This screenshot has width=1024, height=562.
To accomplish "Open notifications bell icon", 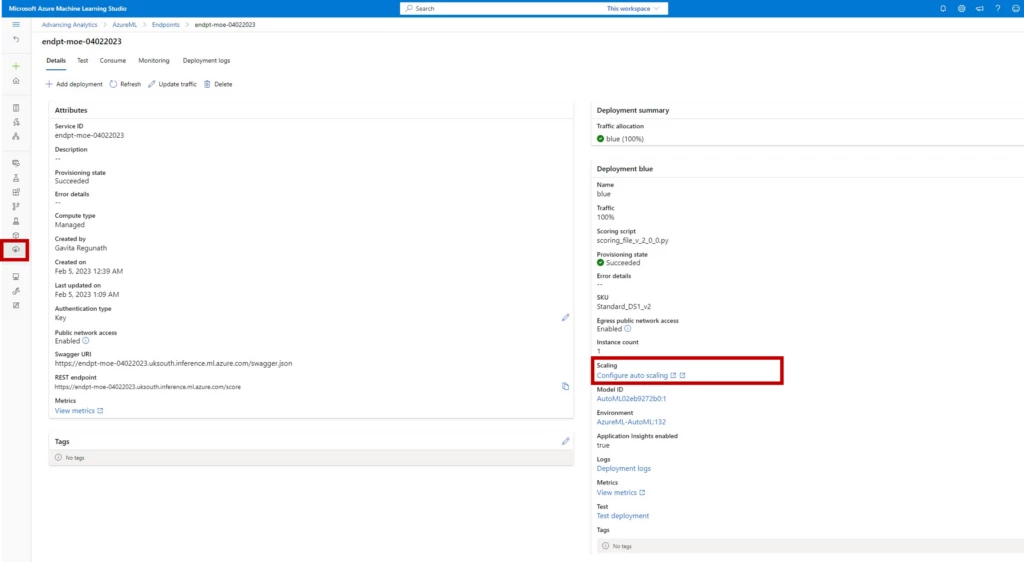I will (x=943, y=8).
